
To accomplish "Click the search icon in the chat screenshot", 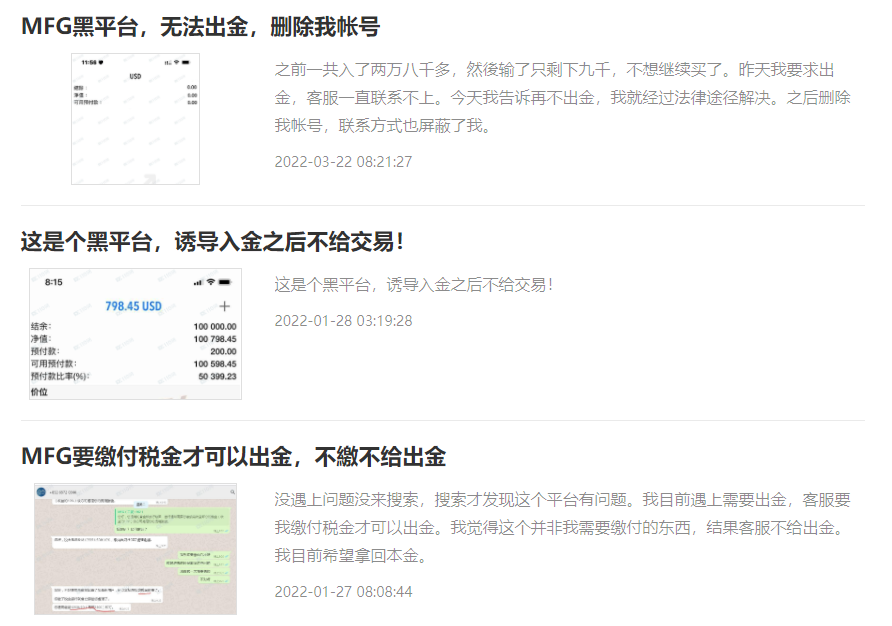I will [x=231, y=491].
